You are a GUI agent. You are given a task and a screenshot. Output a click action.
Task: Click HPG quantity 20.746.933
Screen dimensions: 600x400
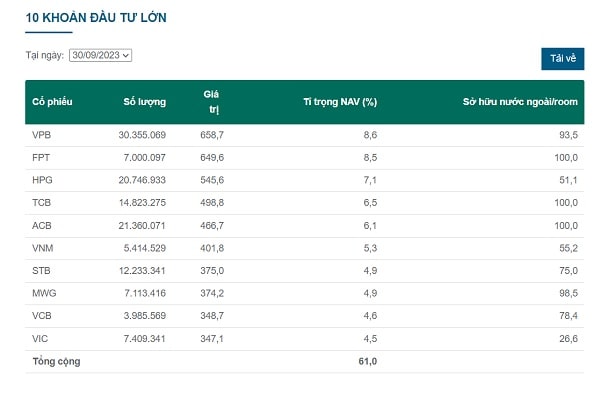coord(142,180)
